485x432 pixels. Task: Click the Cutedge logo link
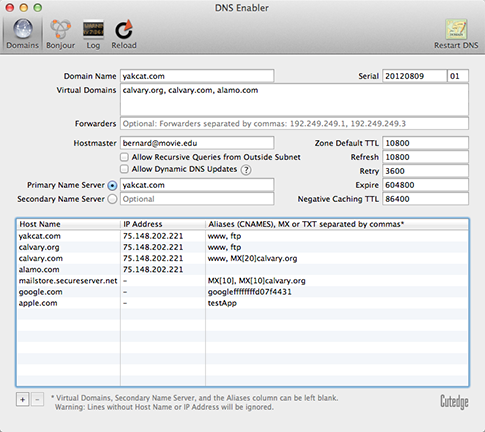[x=454, y=401]
